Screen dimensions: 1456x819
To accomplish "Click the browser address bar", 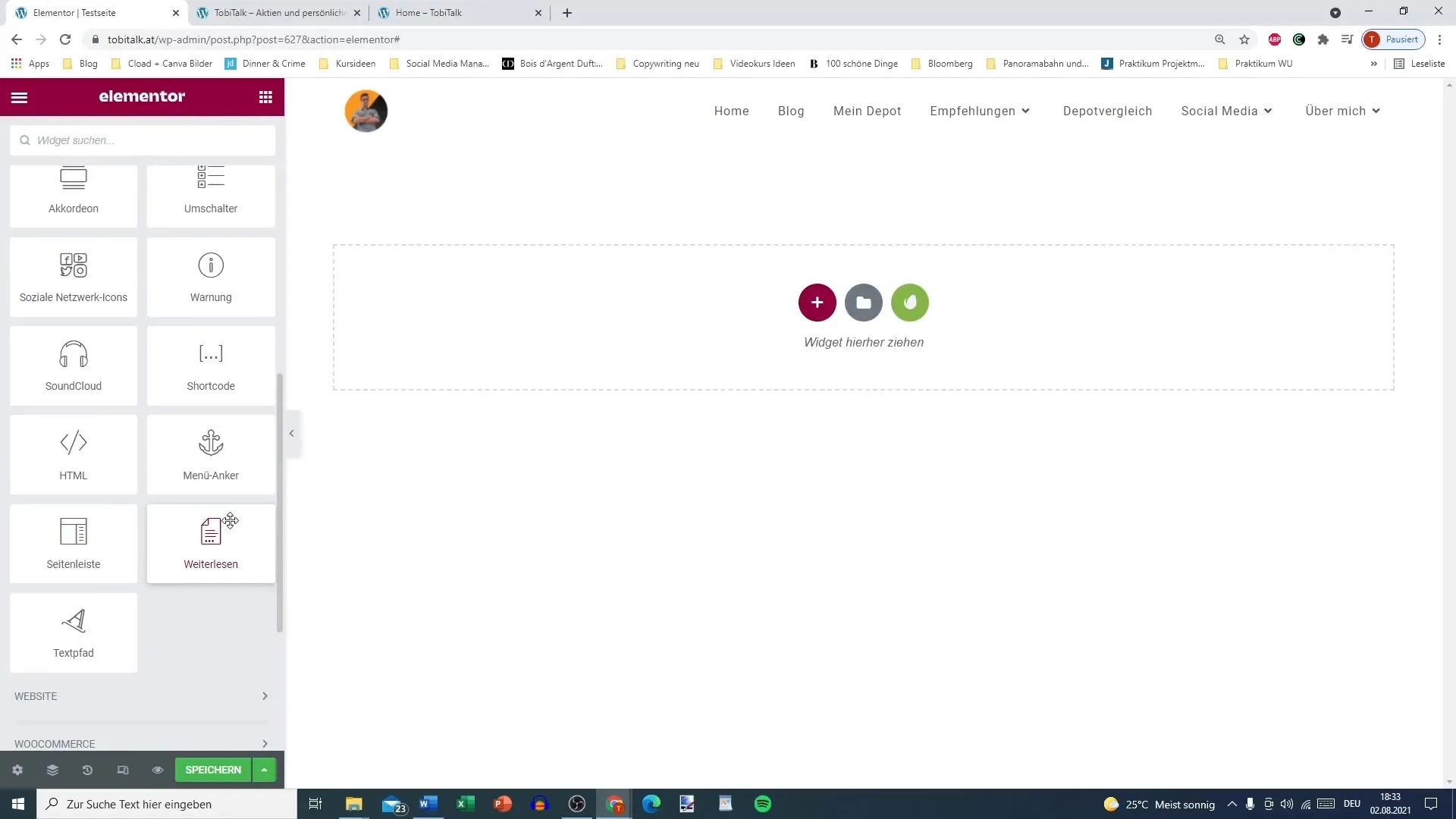I will pos(645,39).
